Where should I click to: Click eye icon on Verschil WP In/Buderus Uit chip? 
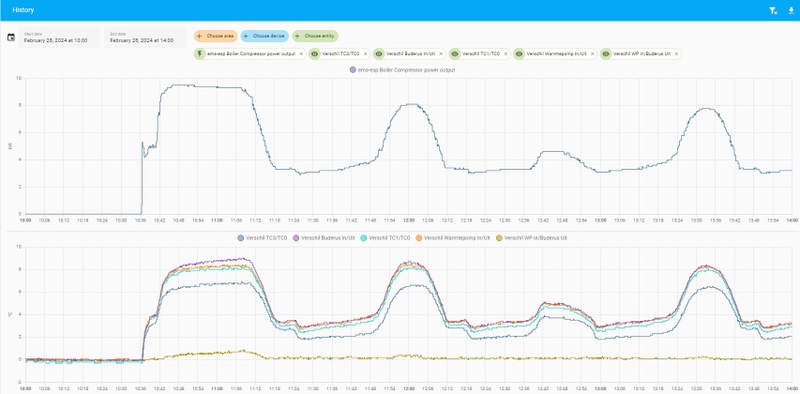click(606, 54)
